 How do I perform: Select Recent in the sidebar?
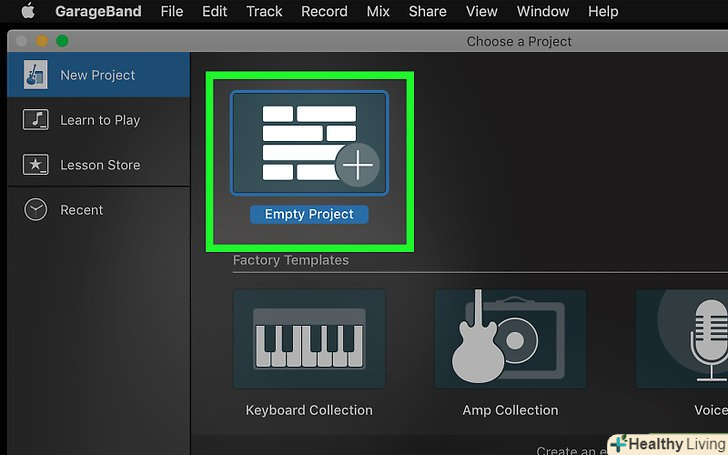click(98, 210)
